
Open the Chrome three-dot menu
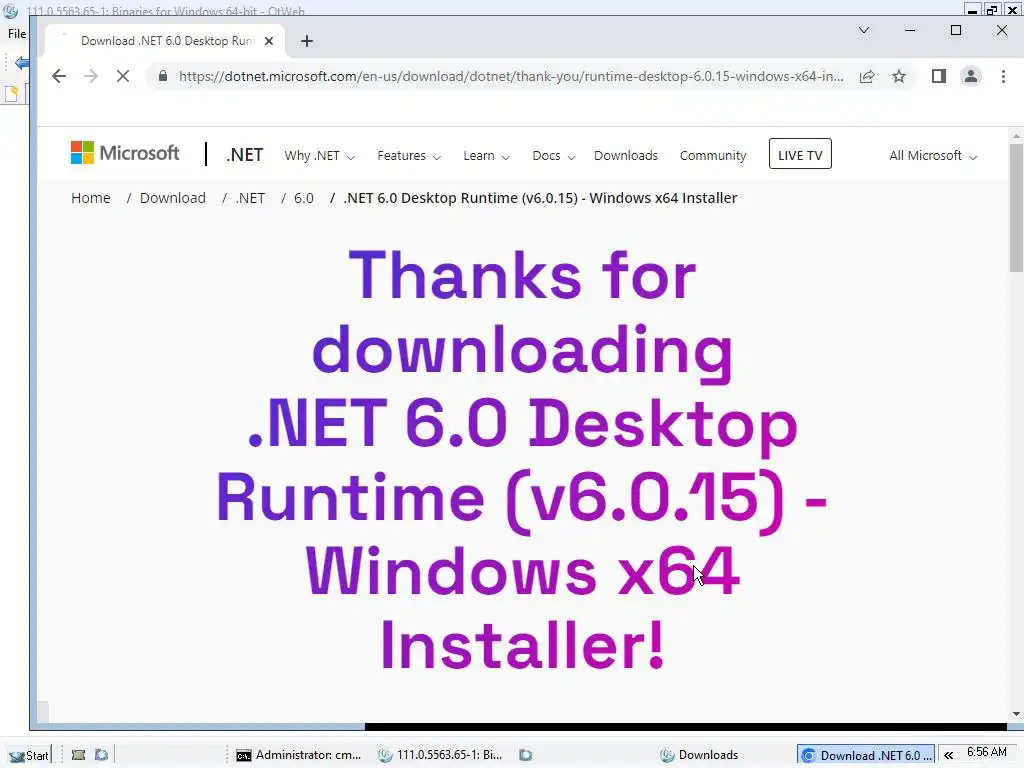tap(1003, 76)
